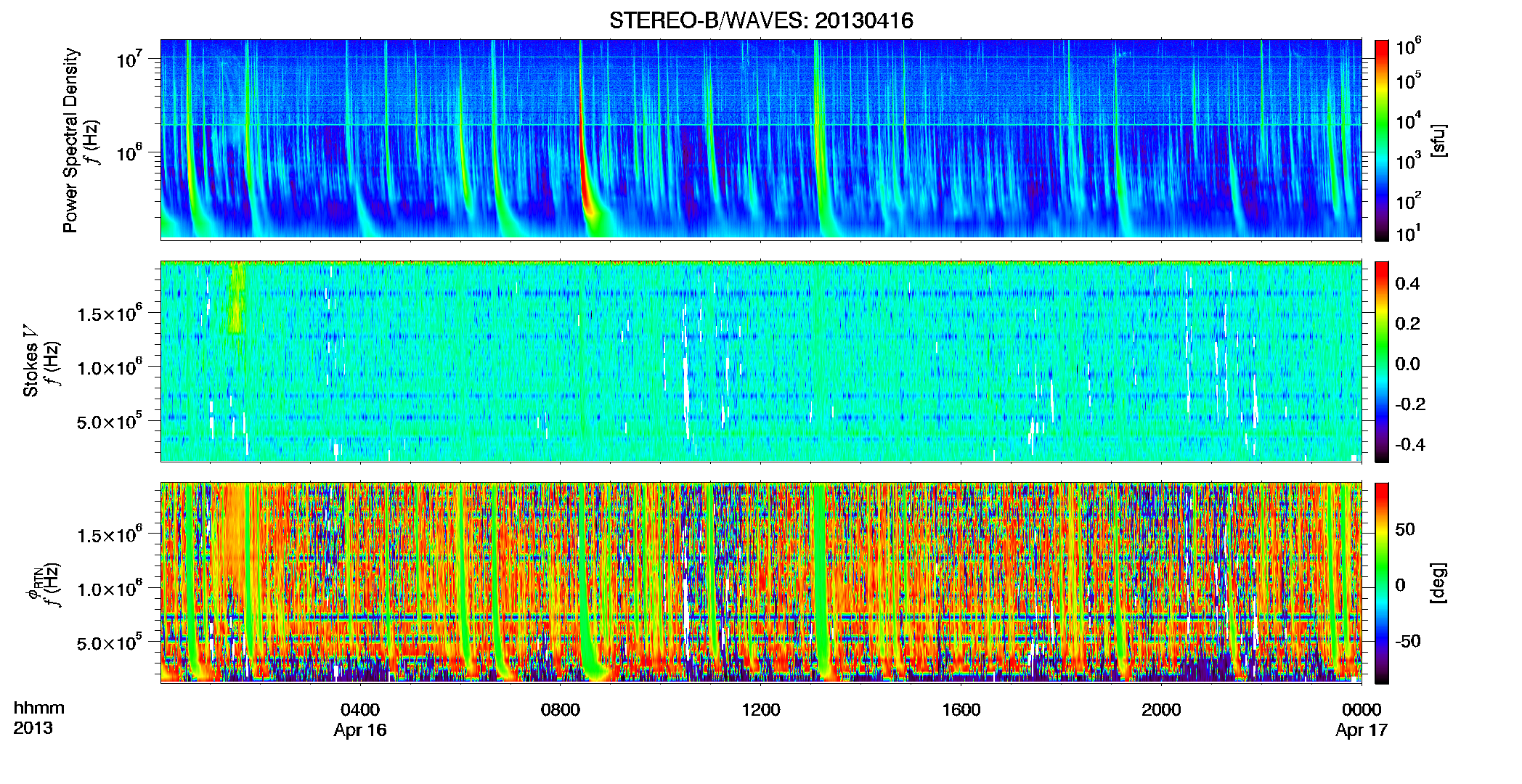Viewport: 1522px width, 784px height.
Task: Click the -0.4 label on Stokes colorbar
Action: tap(1410, 444)
